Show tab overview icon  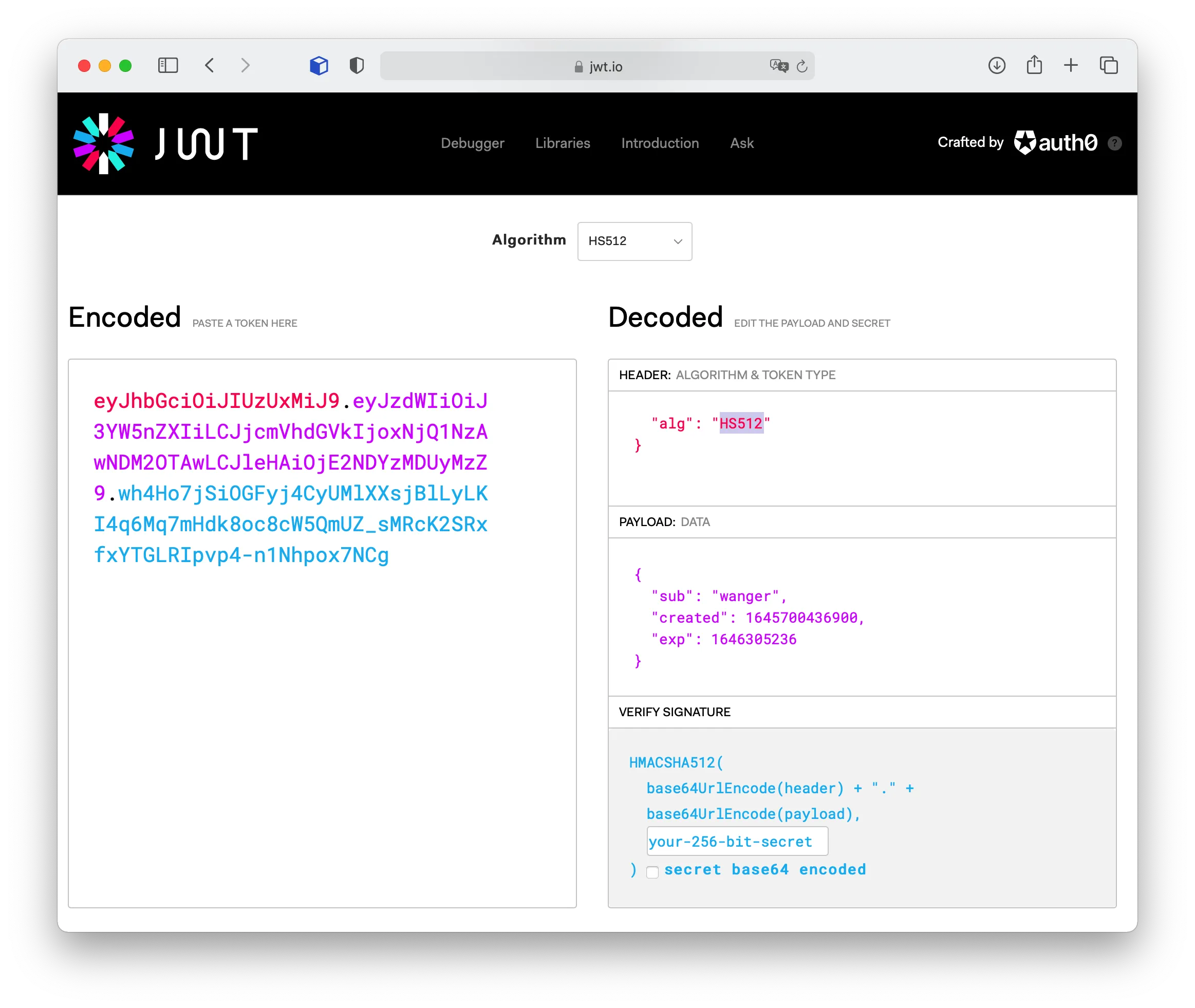click(x=1109, y=65)
